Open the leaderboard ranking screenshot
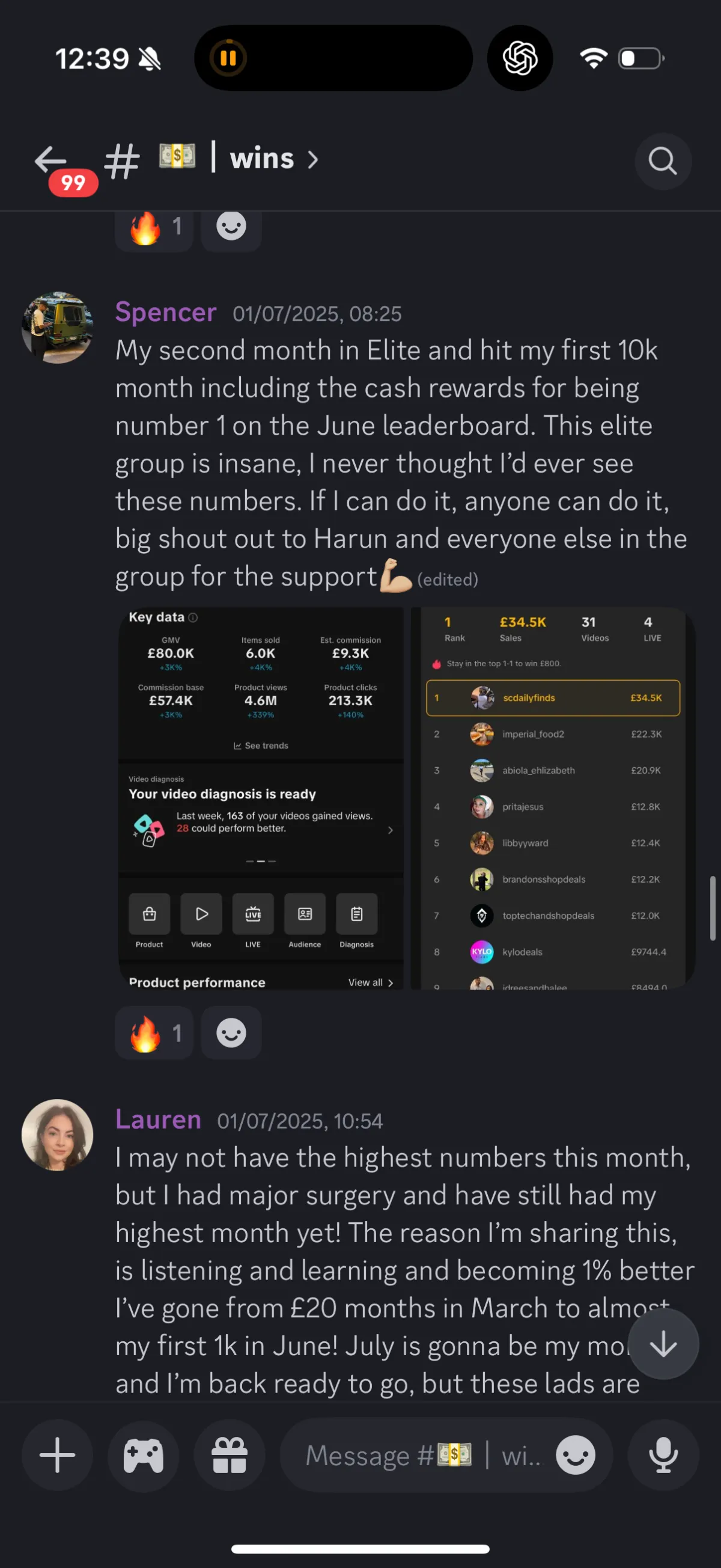Viewport: 721px width, 1568px height. (x=553, y=798)
